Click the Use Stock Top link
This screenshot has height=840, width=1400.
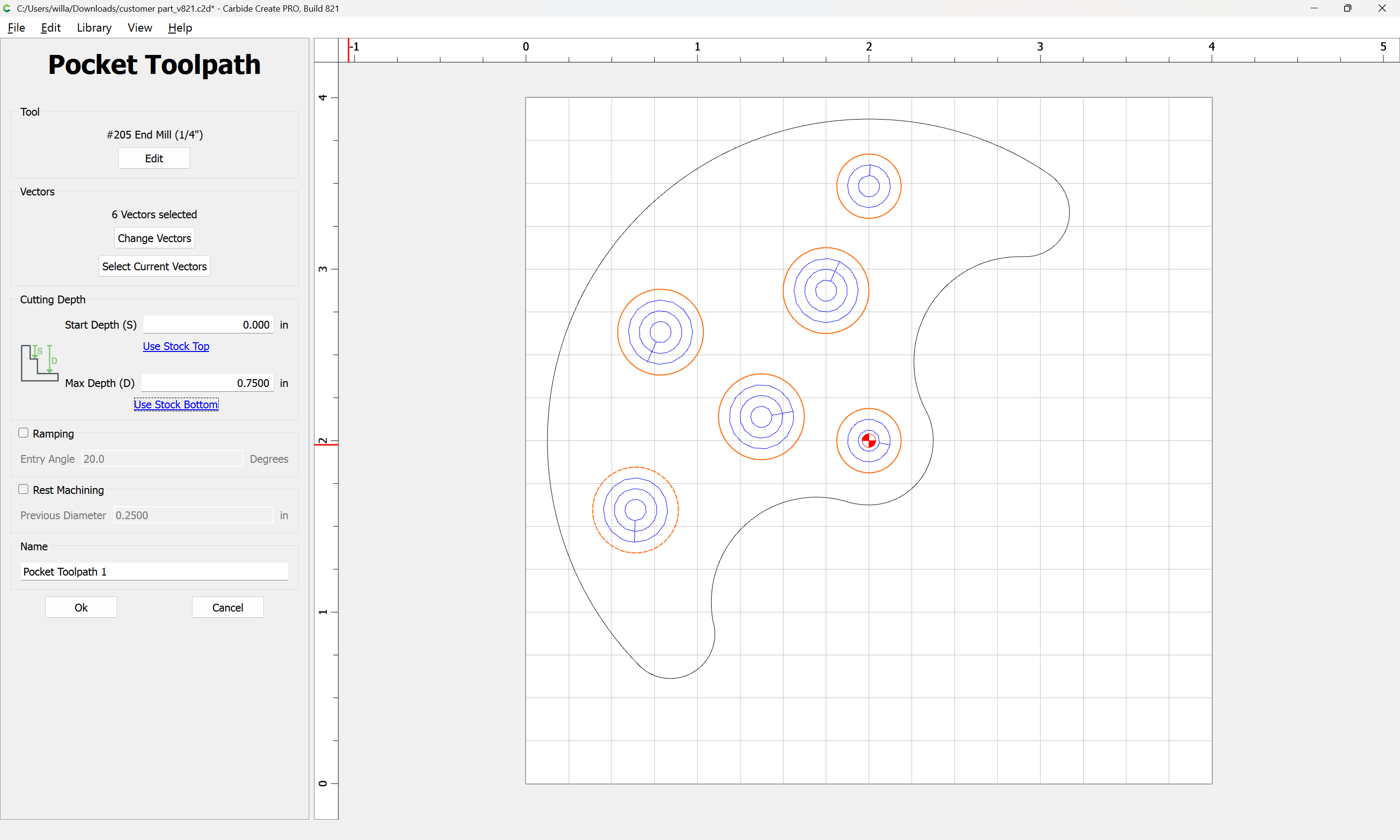pos(176,346)
